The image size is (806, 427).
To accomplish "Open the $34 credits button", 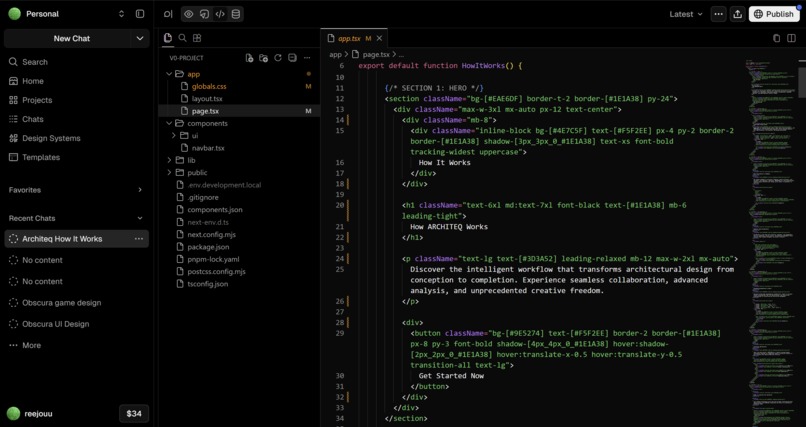I will tap(134, 414).
